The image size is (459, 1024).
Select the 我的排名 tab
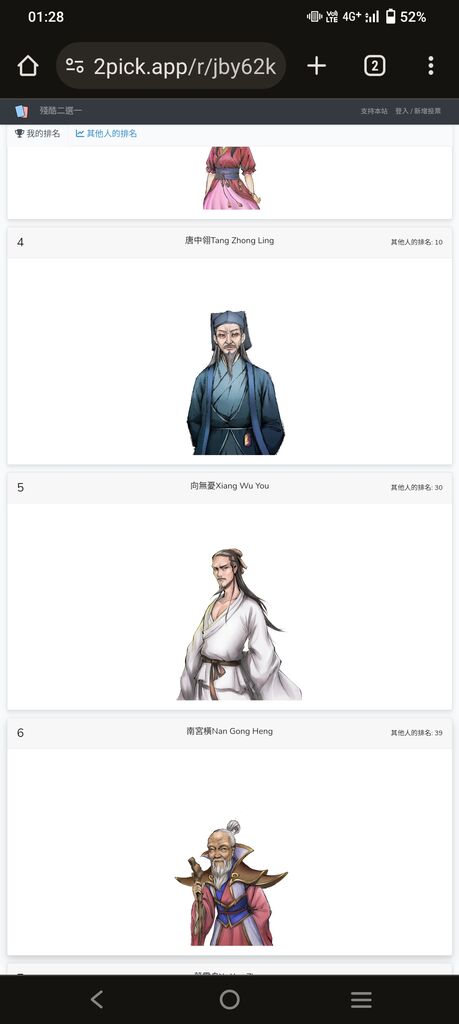click(37, 133)
